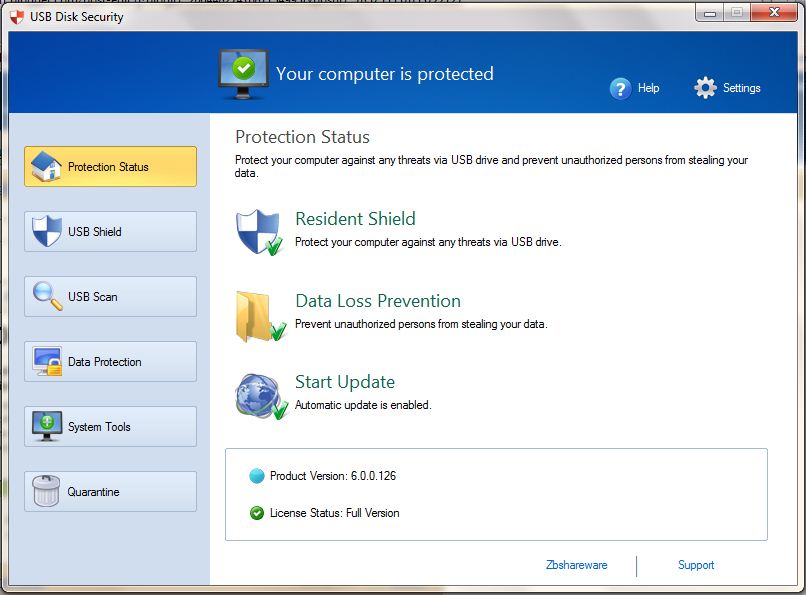Screen dimensions: 806x595
Task: Click 'Protect your computer against any threats via USB drive.' text
Action: (x=428, y=242)
